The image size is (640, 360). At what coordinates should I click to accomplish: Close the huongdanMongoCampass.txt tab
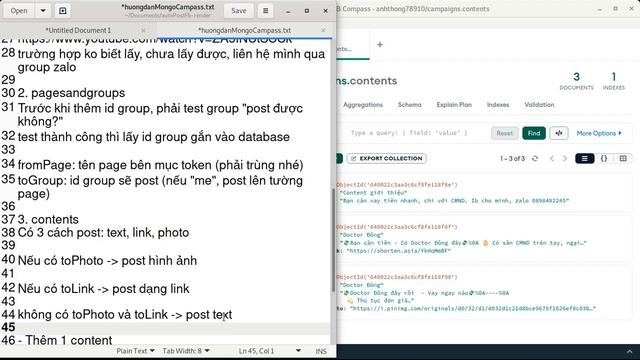[x=323, y=30]
